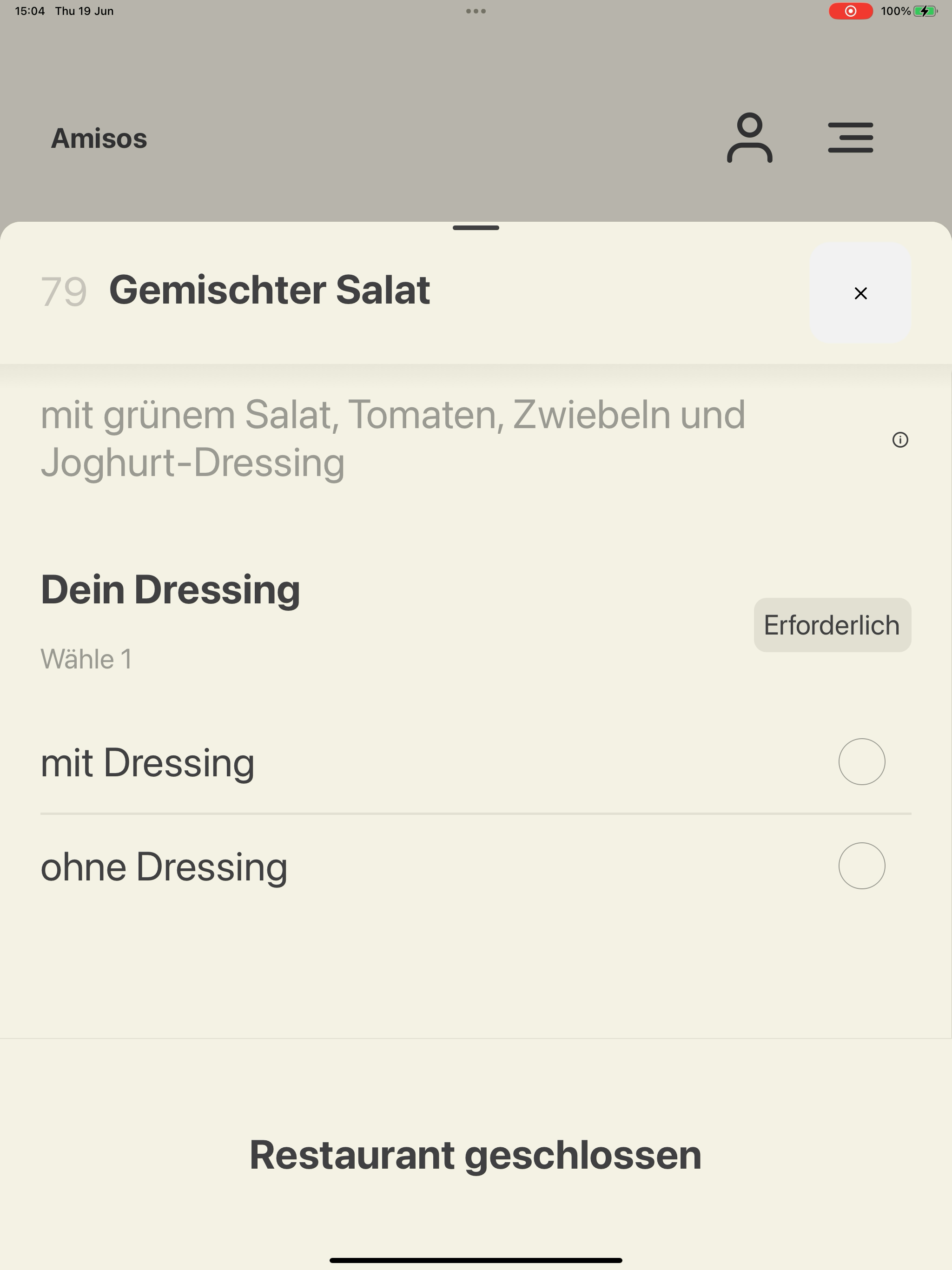The image size is (952, 1270).
Task: Tap the three dots multitasking icon
Action: coord(476,11)
